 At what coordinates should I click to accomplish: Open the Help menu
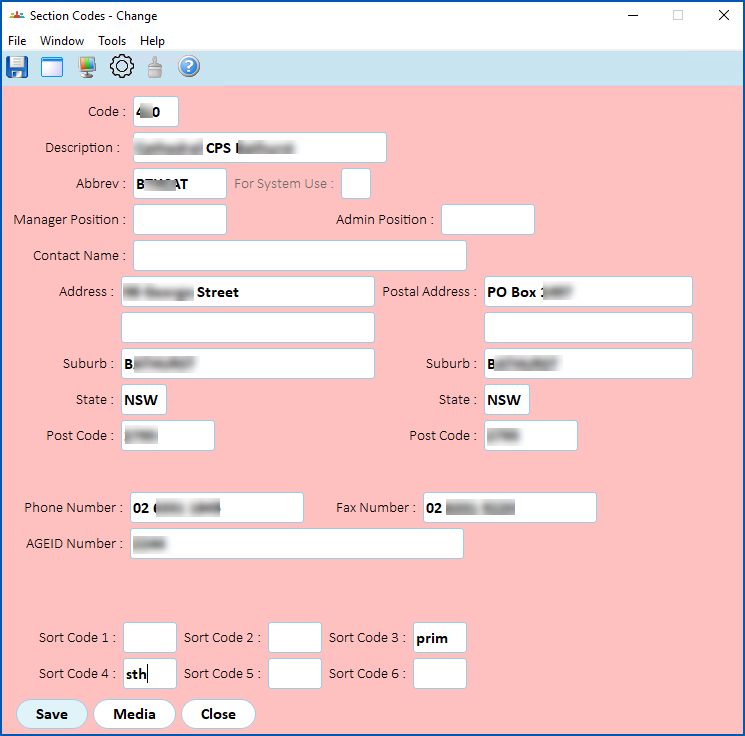tap(152, 41)
